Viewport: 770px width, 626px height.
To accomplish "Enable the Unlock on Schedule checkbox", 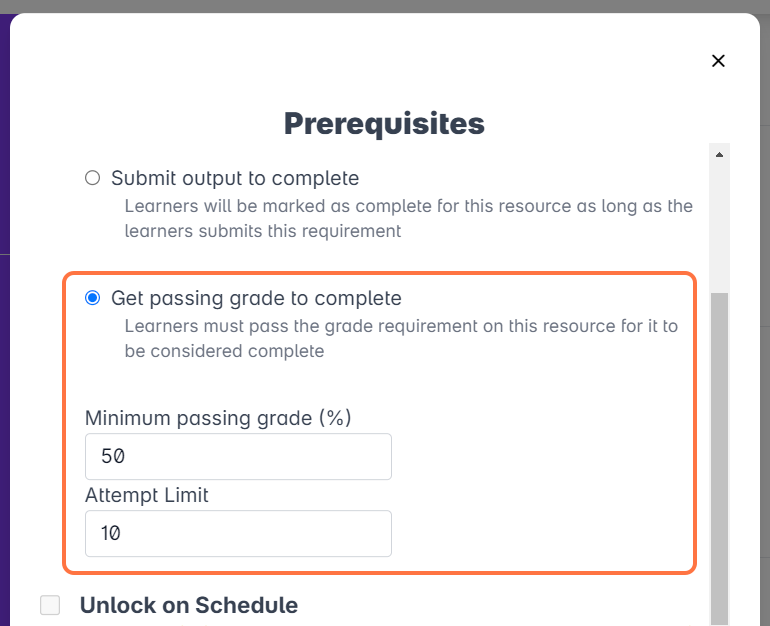I will tap(50, 605).
